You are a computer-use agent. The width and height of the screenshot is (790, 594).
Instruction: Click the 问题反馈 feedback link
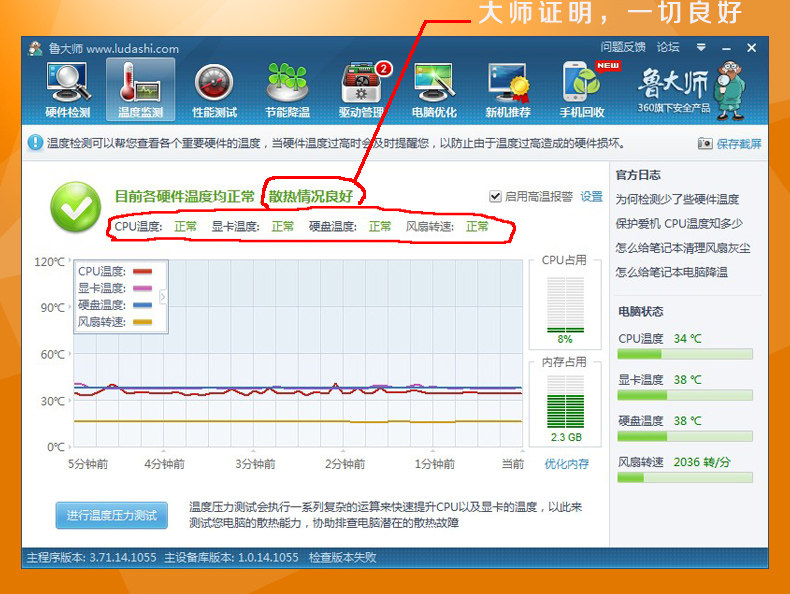tap(623, 47)
